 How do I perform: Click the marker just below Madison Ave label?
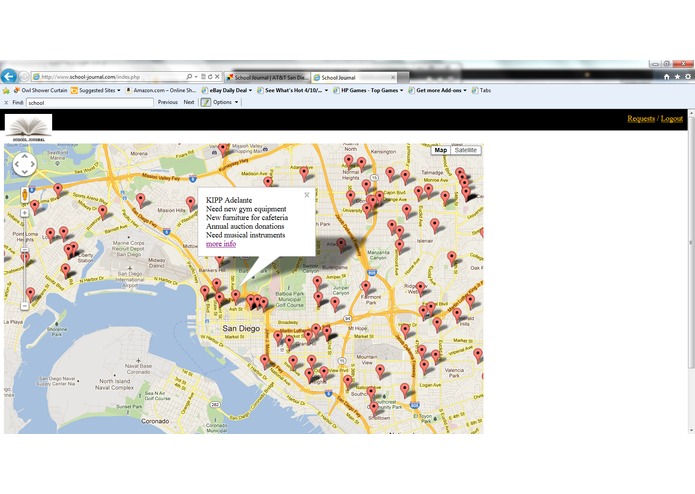pos(268,183)
